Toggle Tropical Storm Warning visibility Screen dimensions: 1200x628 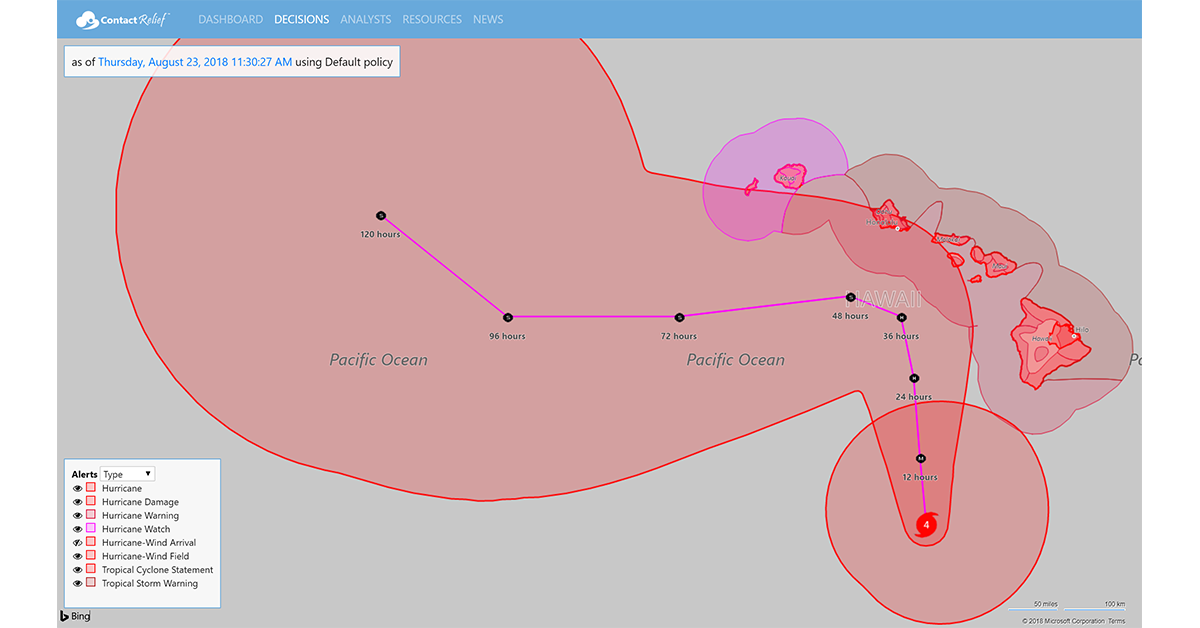77,583
